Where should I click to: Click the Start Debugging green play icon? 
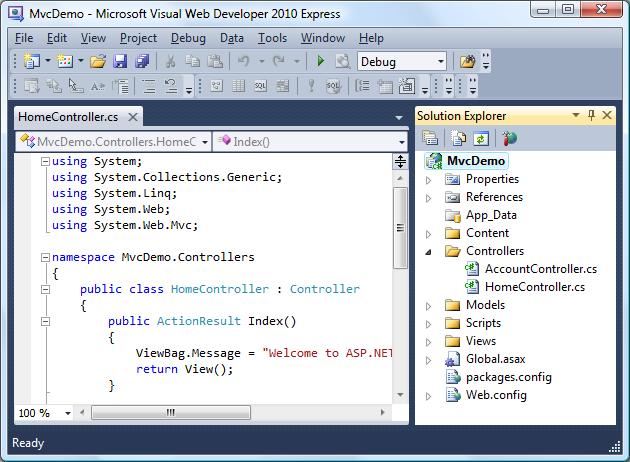tap(320, 61)
